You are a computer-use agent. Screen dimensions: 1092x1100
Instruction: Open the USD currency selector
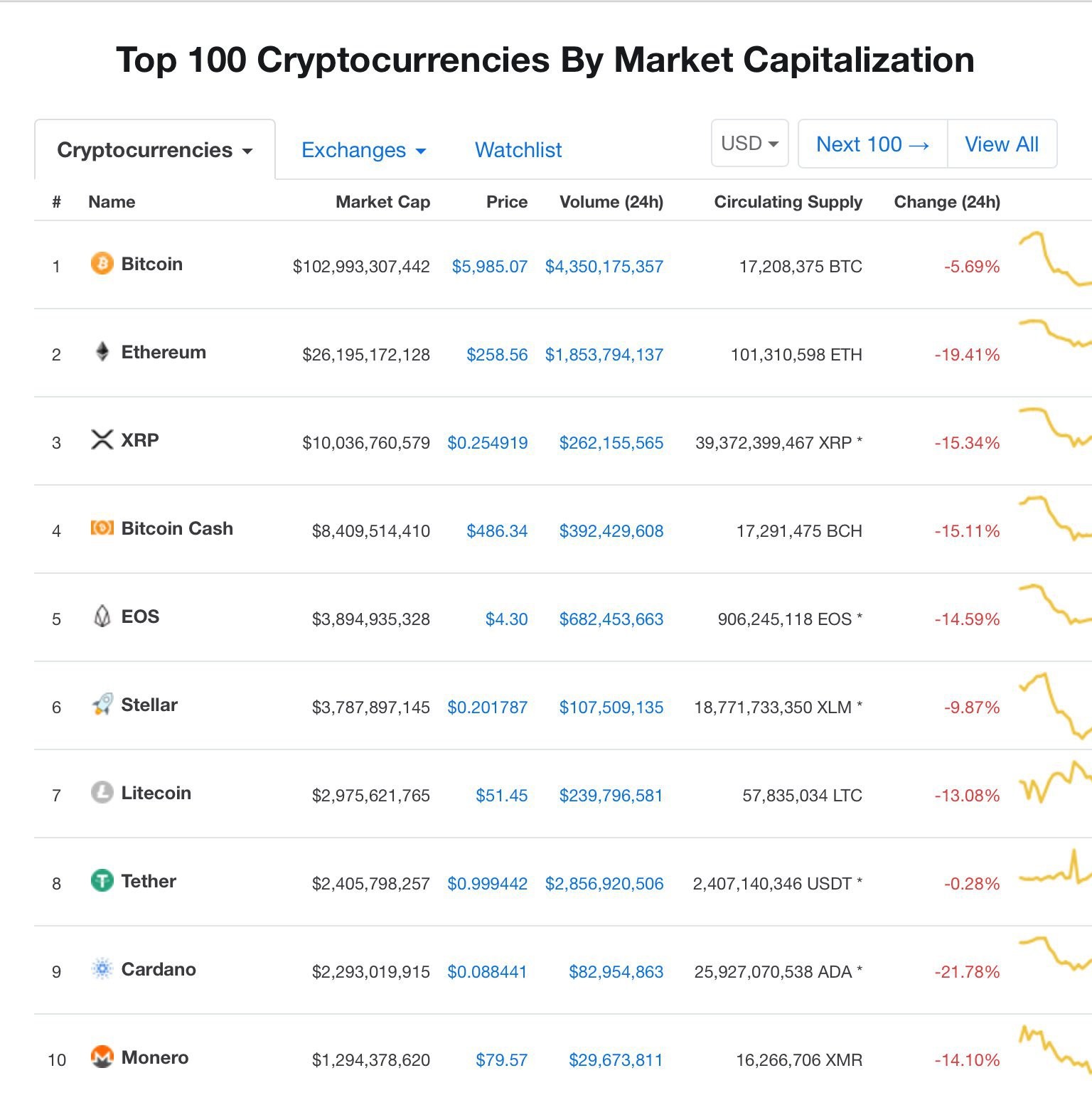(749, 143)
